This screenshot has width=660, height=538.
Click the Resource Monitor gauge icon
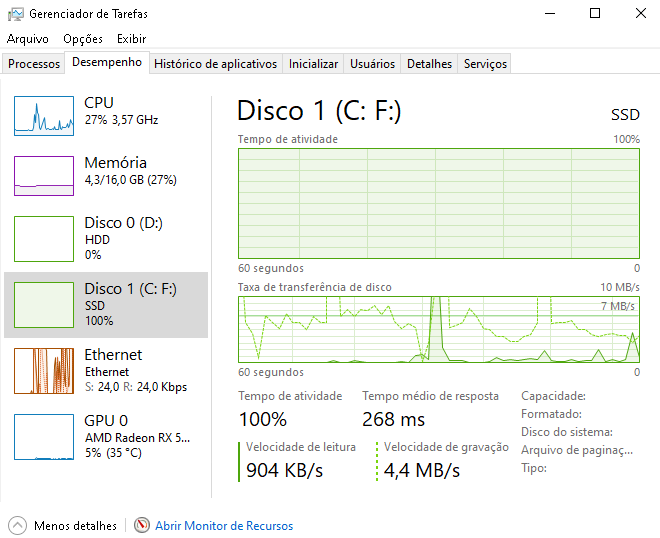point(142,525)
